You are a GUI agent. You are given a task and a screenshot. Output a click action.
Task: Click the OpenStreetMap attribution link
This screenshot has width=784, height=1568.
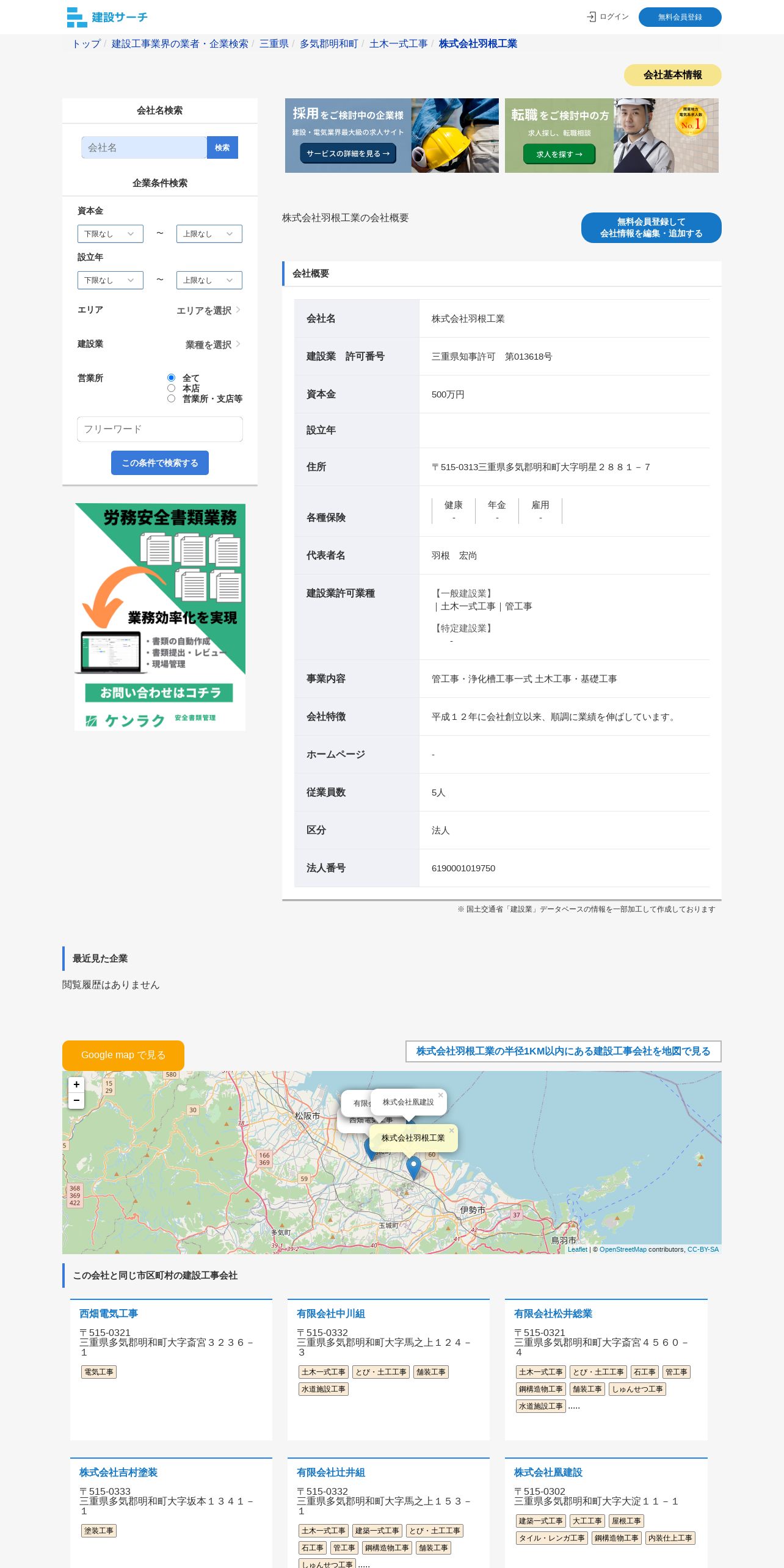click(x=623, y=1249)
